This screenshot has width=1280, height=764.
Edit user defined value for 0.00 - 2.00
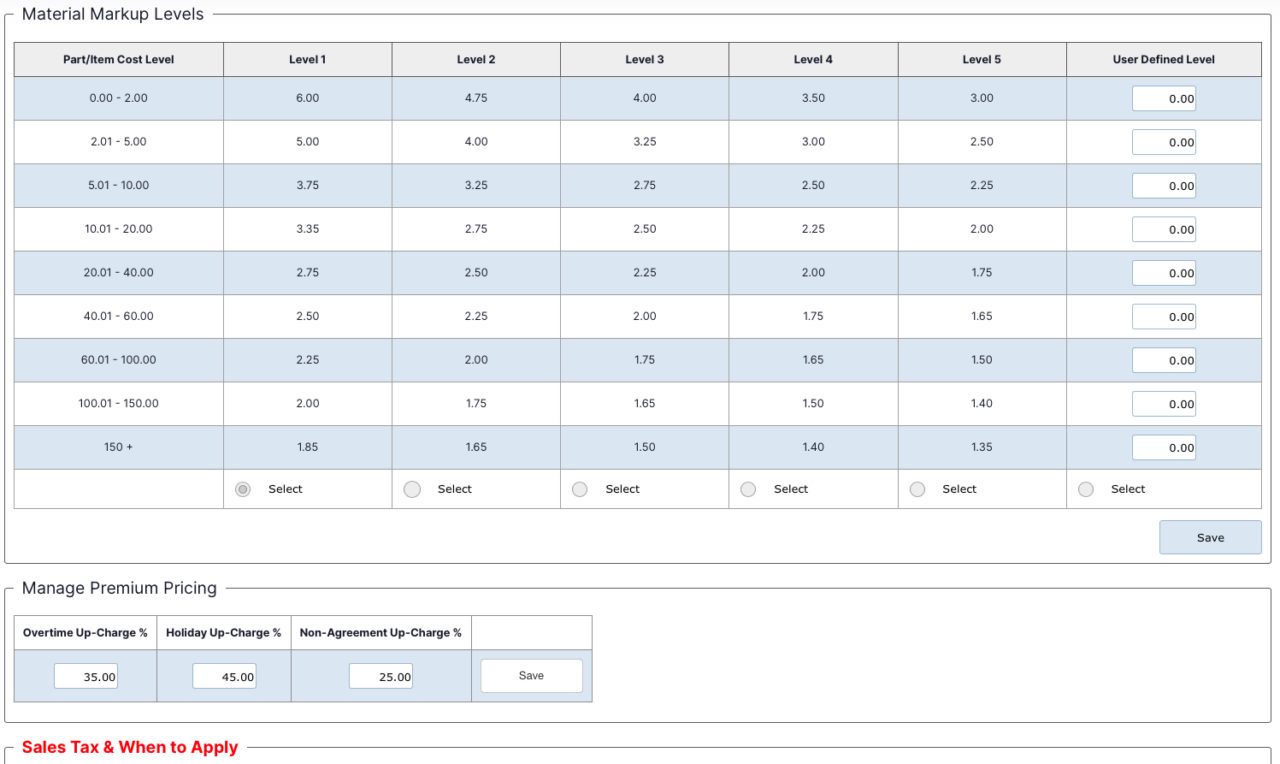1164,99
